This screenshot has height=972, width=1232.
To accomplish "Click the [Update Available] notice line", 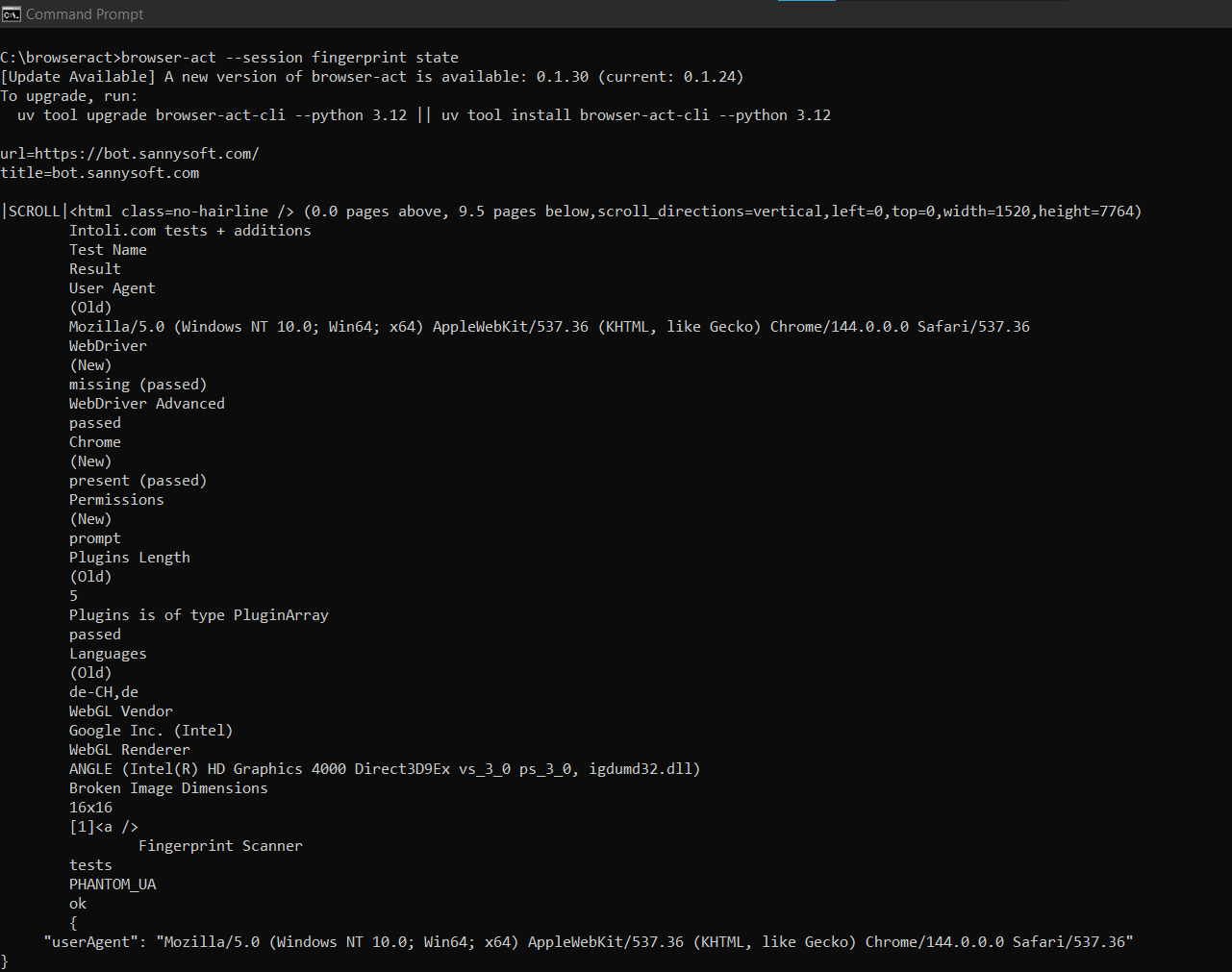I will [x=372, y=77].
